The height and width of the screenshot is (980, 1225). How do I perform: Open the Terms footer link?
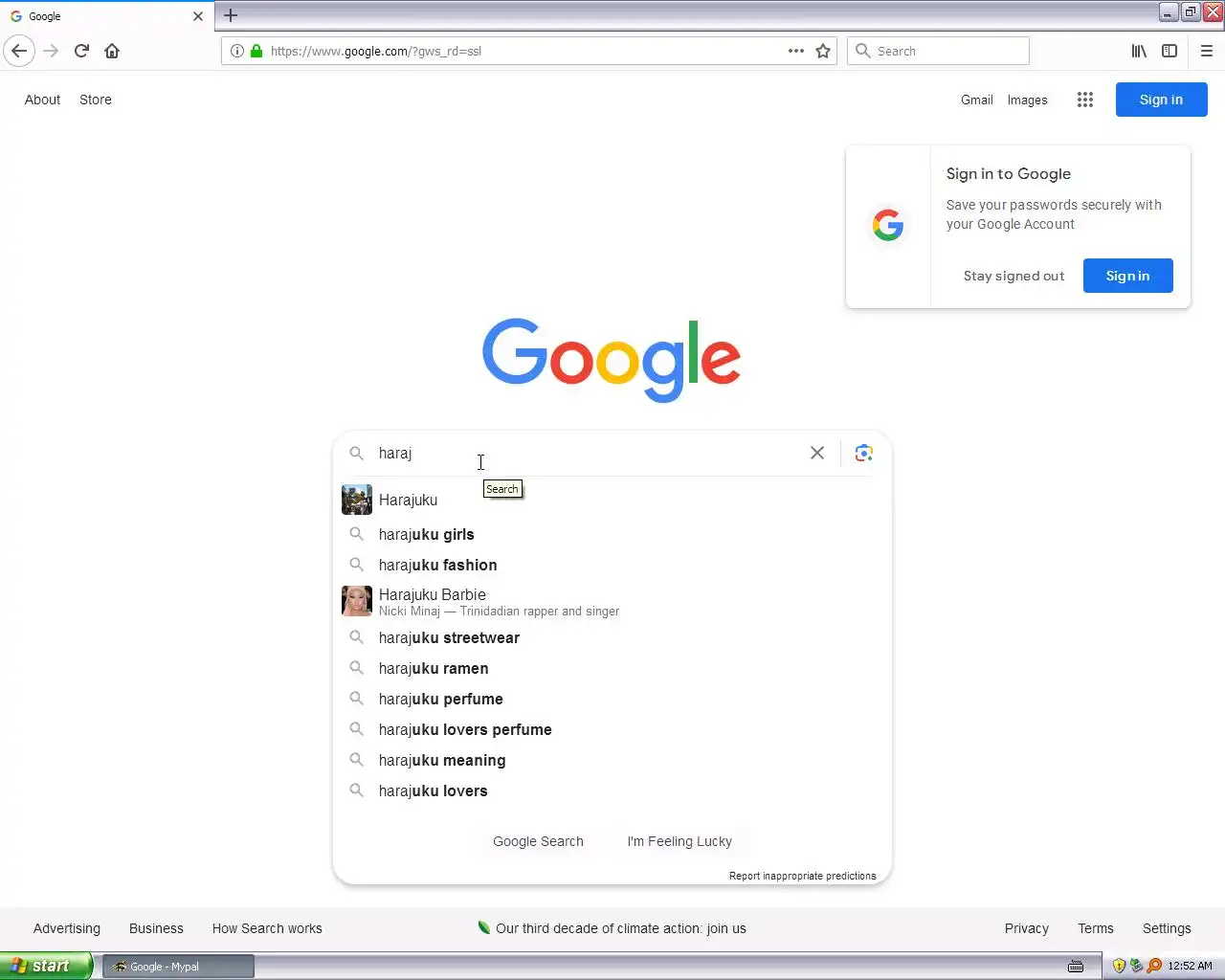pos(1096,928)
